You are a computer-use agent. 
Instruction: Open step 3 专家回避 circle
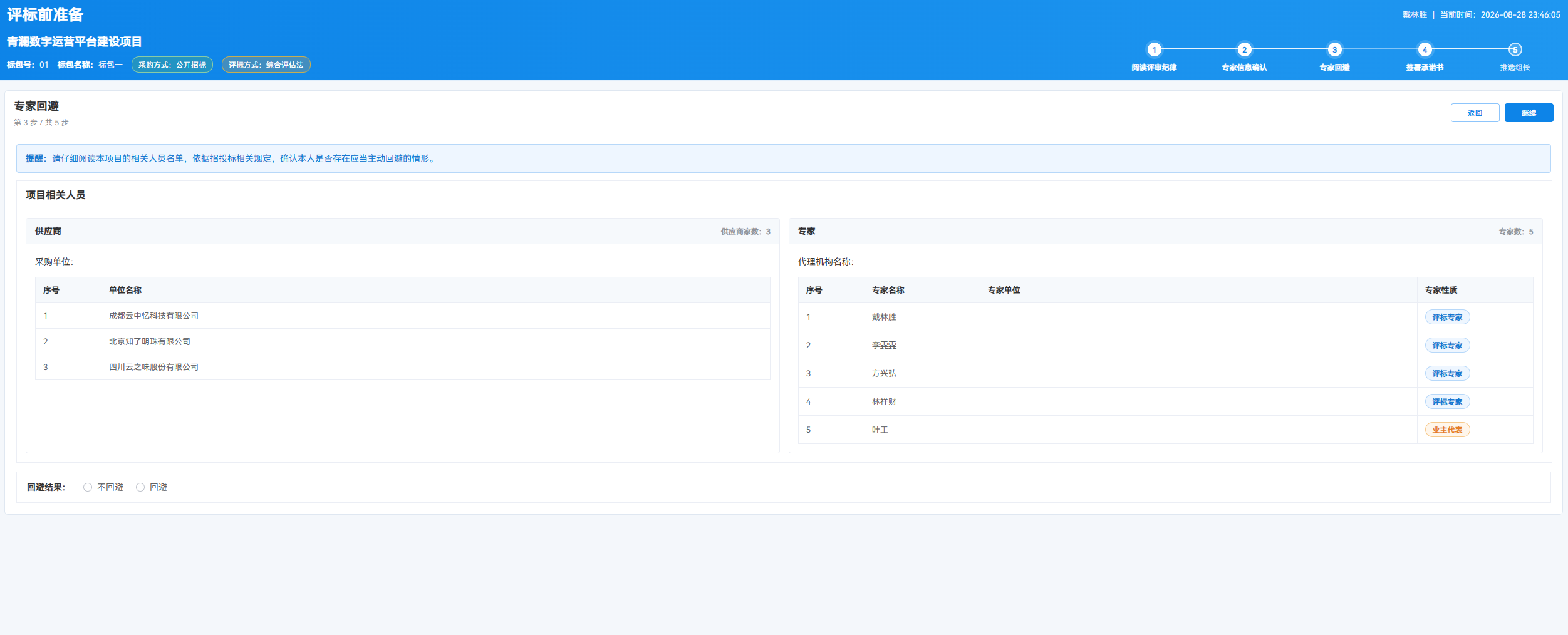1334,49
